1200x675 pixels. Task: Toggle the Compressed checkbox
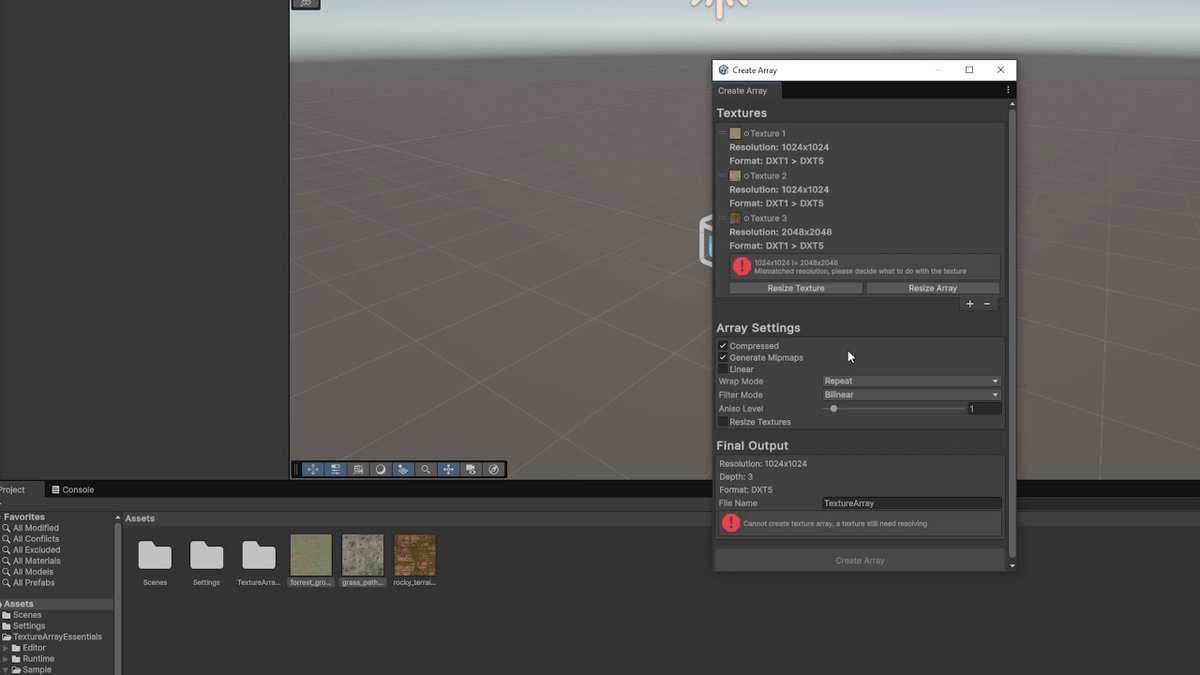723,346
